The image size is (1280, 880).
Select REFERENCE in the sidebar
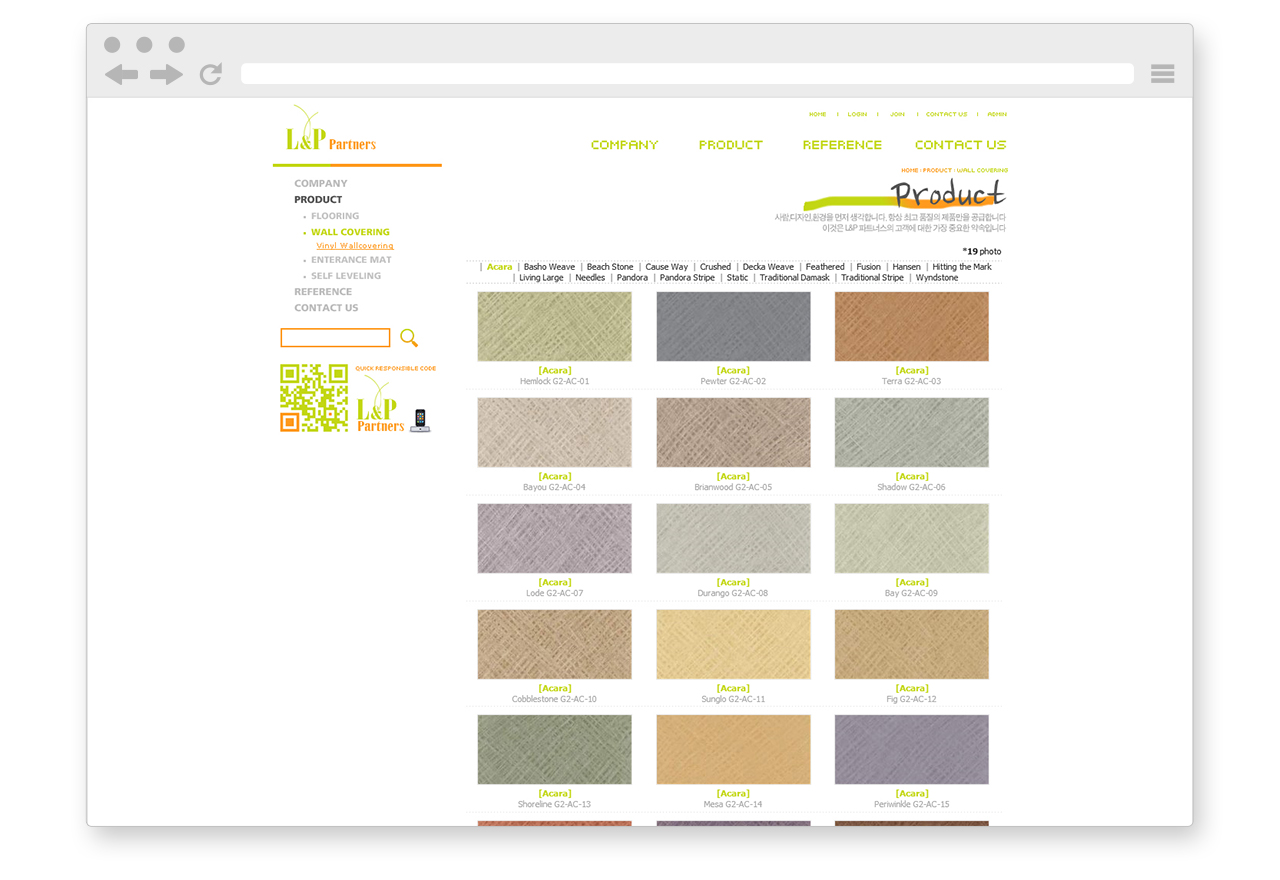(x=323, y=292)
